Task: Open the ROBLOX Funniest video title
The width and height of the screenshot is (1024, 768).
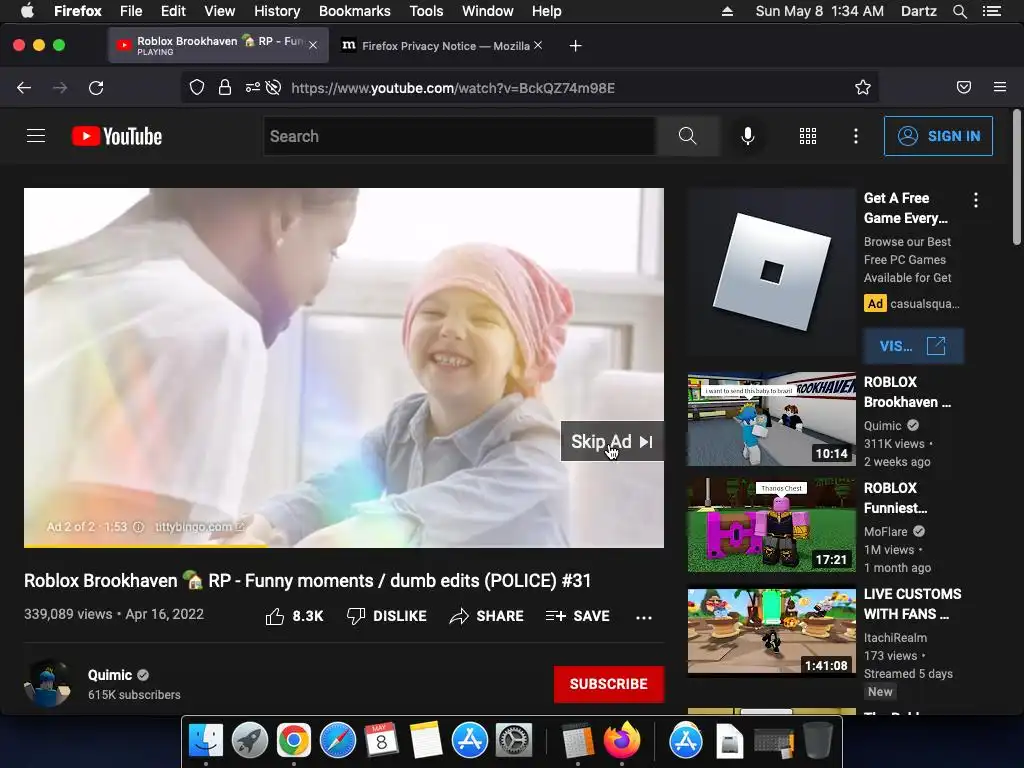Action: click(895, 498)
